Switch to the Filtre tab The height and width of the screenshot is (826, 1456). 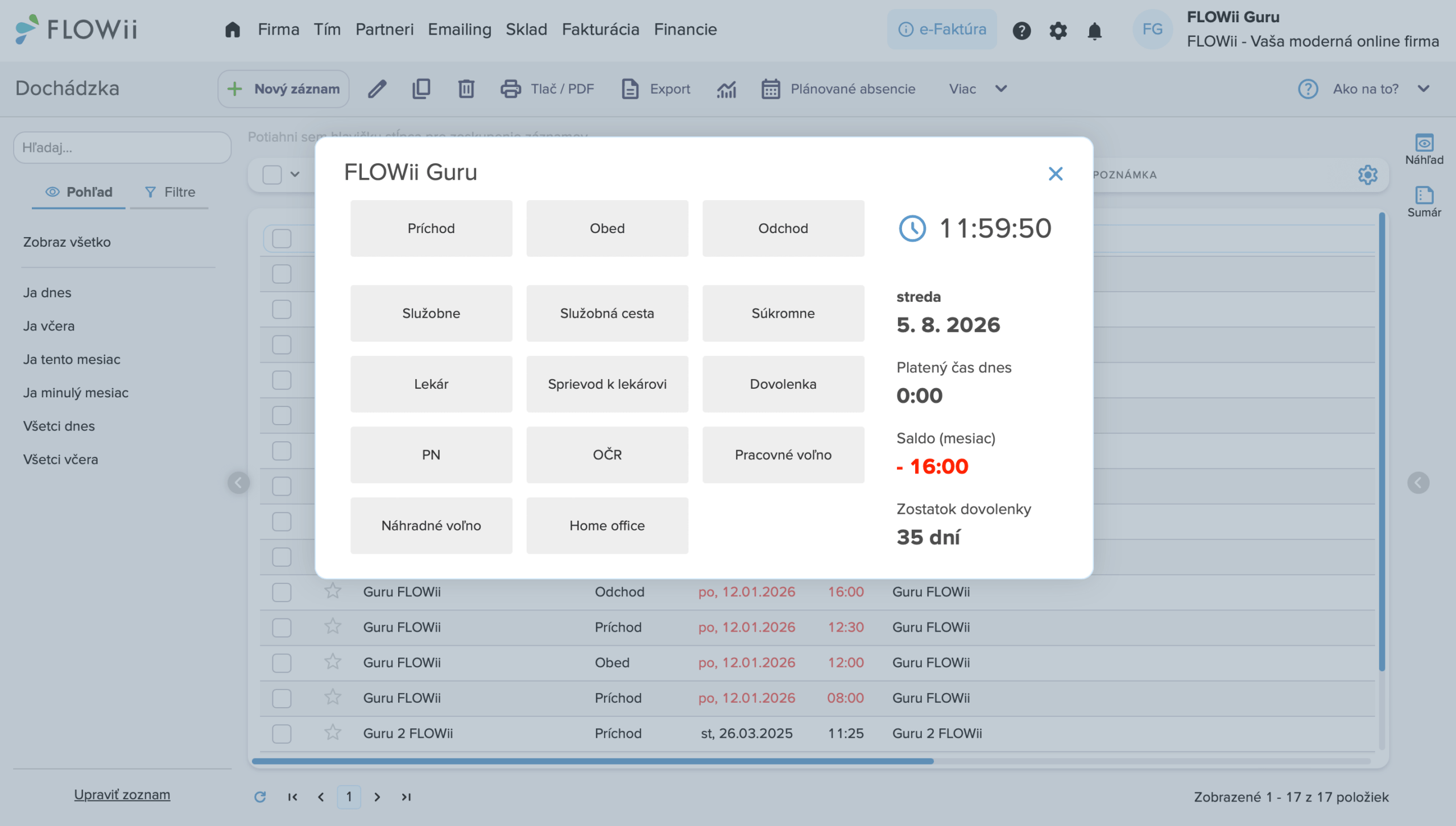[x=169, y=192]
